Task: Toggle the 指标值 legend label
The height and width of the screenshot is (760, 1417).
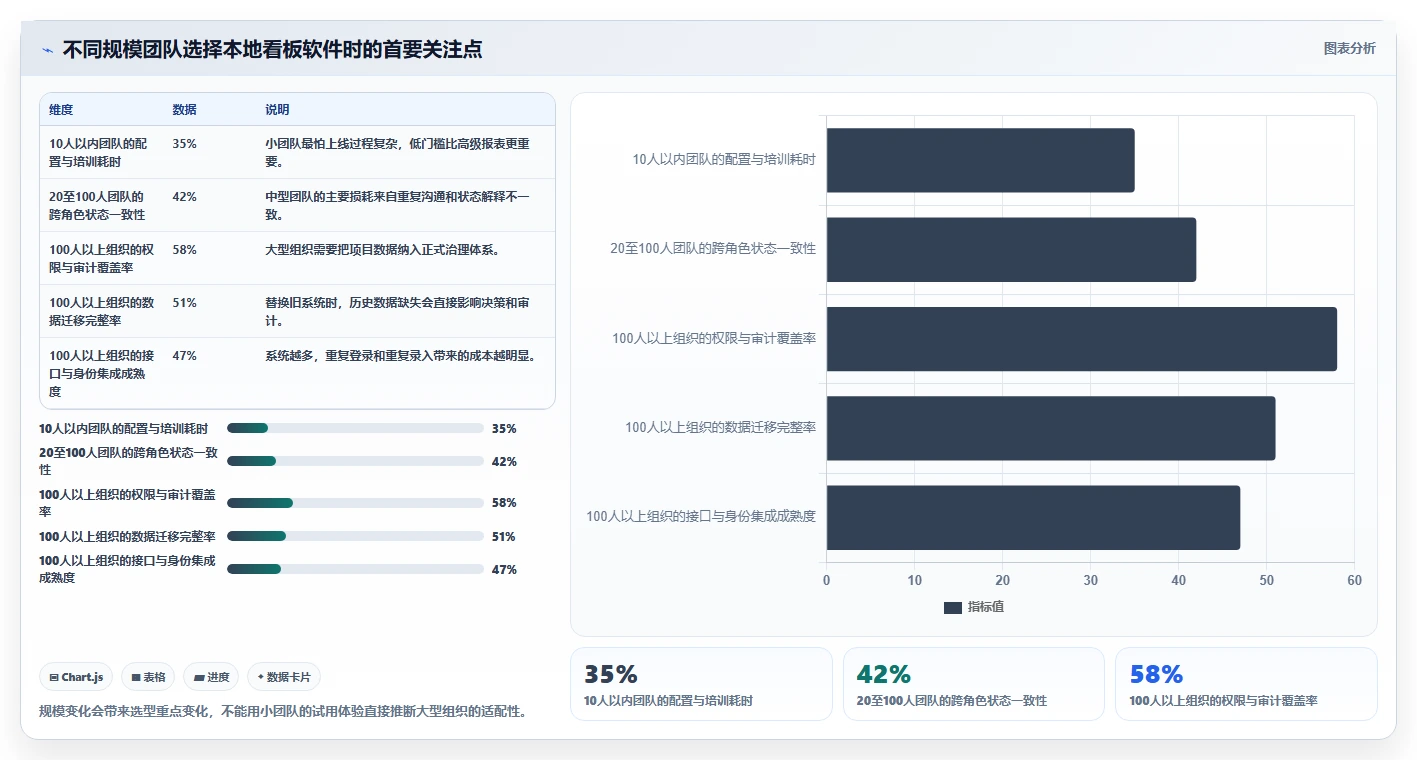Action: [985, 607]
